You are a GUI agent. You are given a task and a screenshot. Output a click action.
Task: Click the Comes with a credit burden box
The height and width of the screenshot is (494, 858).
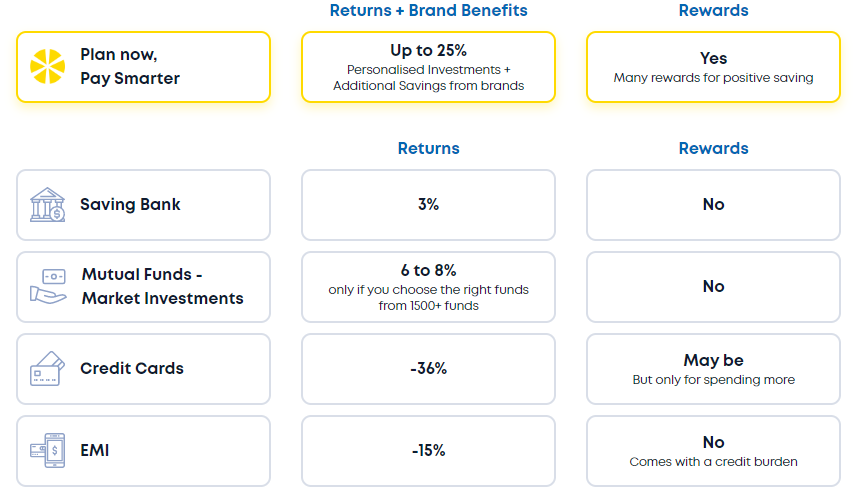(714, 451)
